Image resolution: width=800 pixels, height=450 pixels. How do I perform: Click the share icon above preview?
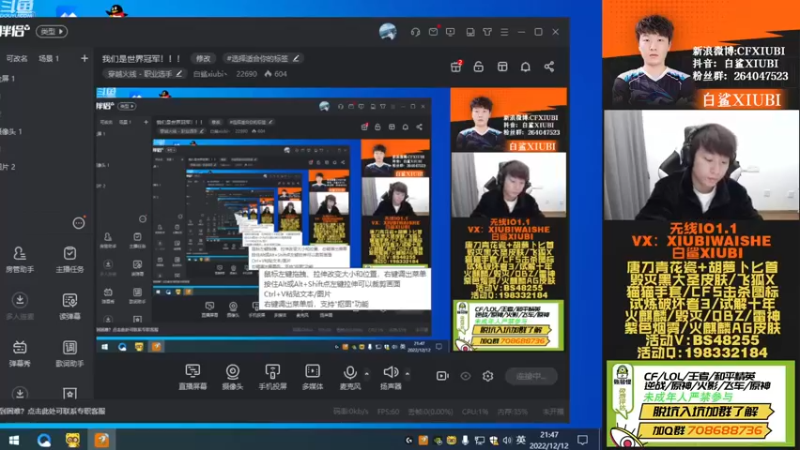pyautogui.click(x=549, y=67)
